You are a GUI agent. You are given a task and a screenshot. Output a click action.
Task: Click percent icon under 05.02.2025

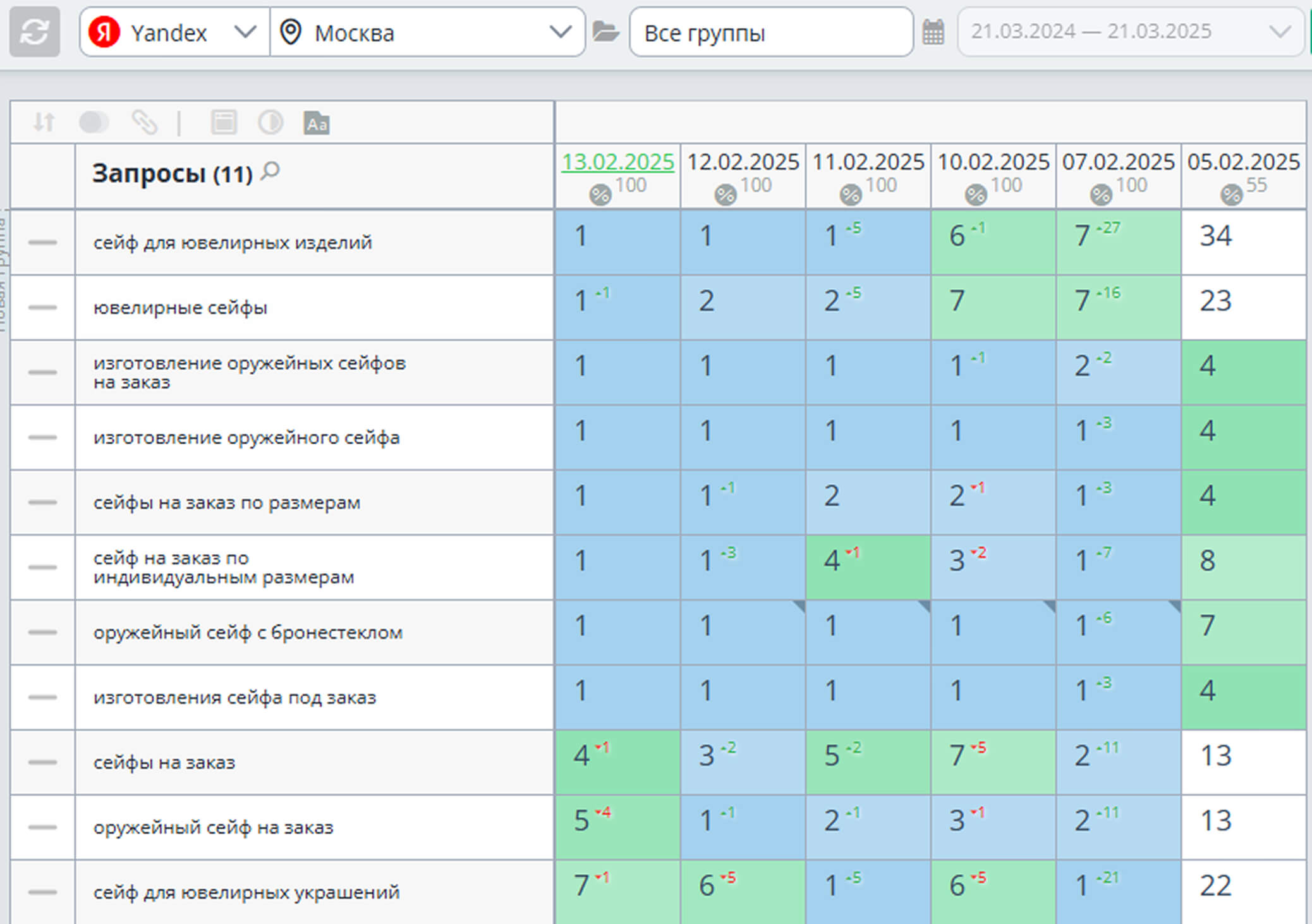(x=1231, y=194)
